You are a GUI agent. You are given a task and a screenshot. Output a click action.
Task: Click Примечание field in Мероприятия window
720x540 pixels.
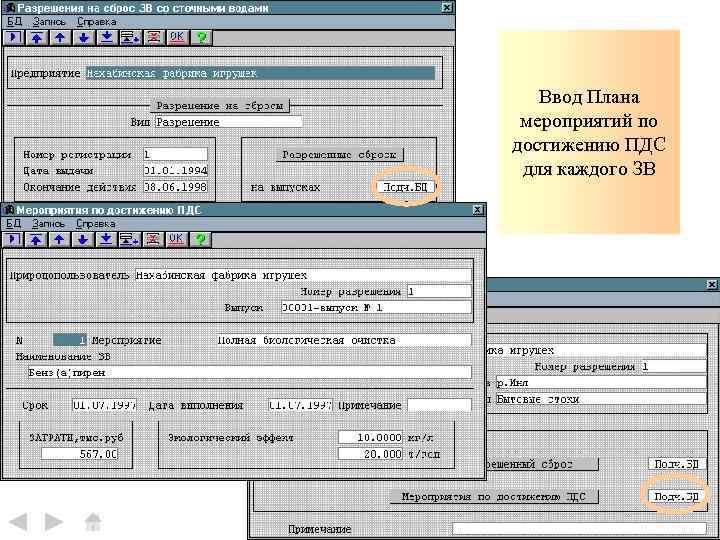[x=439, y=405]
